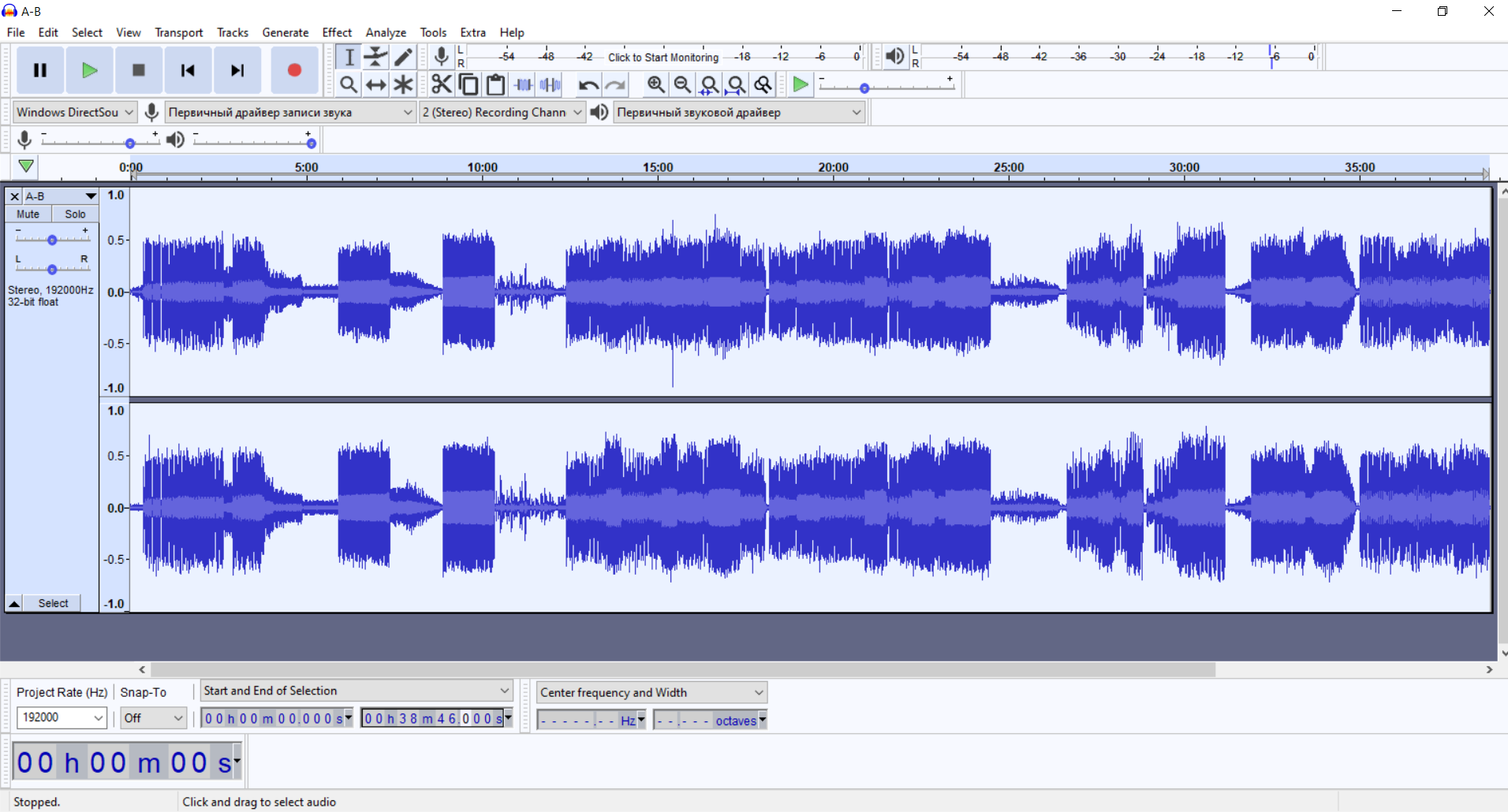Start playback with the green Play button
This screenshot has height=812, width=1508.
(89, 70)
